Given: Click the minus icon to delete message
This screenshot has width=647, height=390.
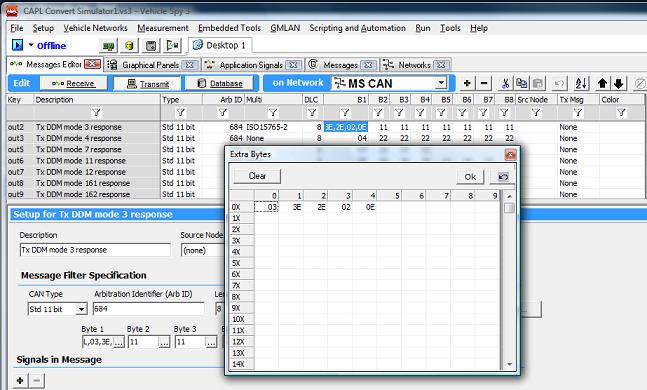Looking at the screenshot, I should click(484, 83).
